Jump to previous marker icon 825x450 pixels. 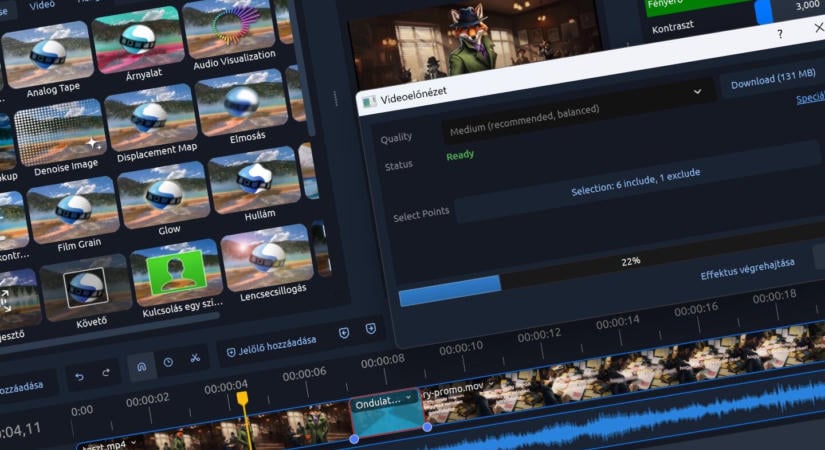pyautogui.click(x=344, y=333)
